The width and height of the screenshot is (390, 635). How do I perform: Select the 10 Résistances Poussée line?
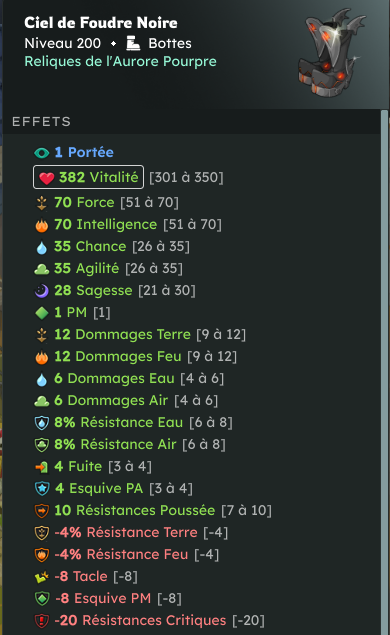tap(153, 511)
